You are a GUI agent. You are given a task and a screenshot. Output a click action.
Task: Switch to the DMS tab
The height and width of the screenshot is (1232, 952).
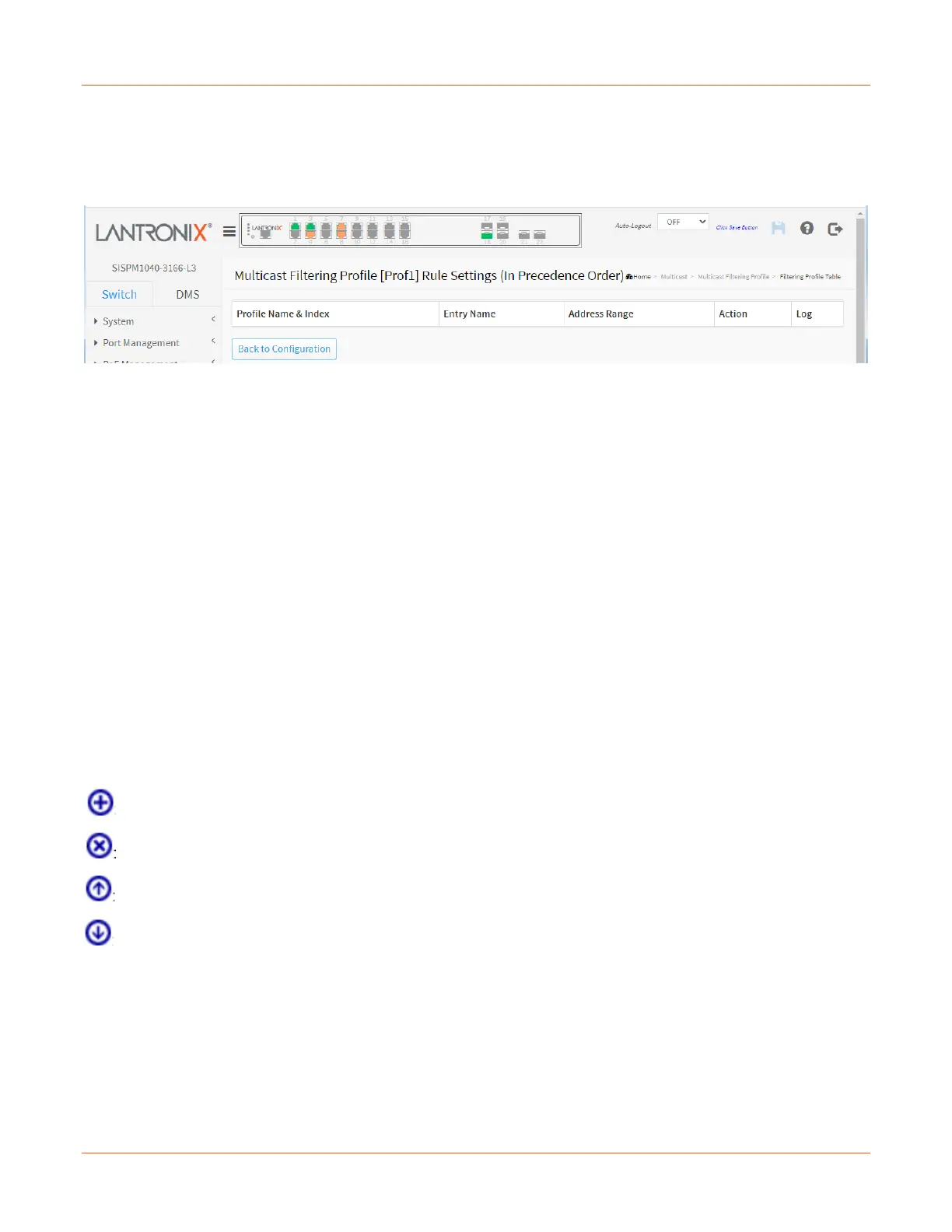click(x=187, y=294)
